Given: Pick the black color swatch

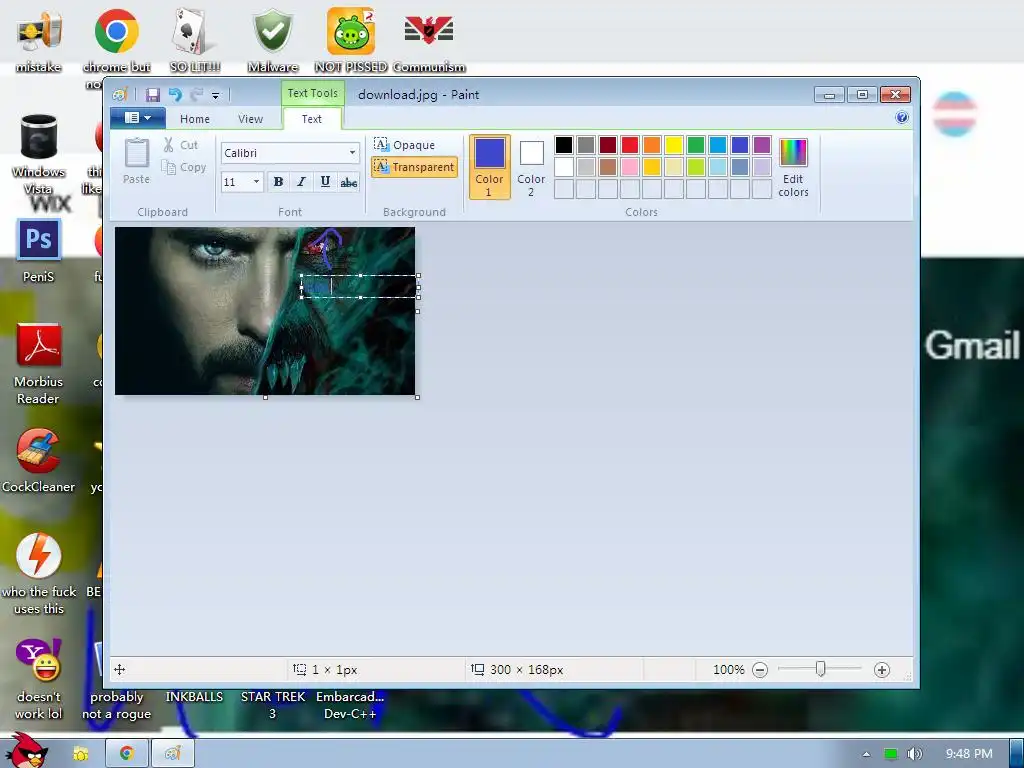Looking at the screenshot, I should coord(564,144).
